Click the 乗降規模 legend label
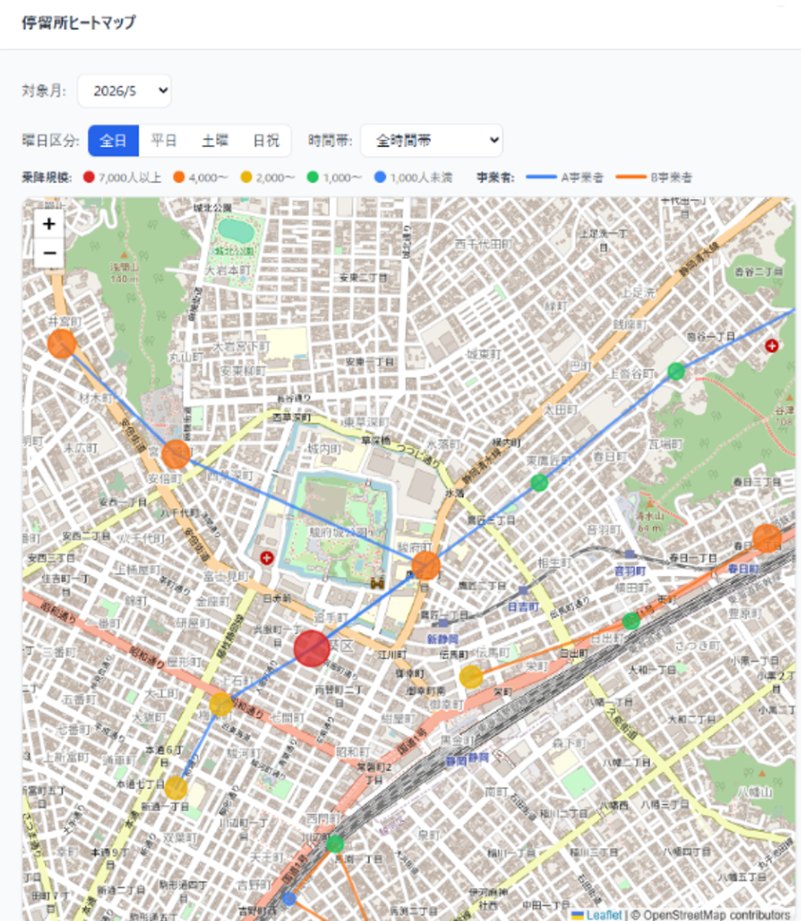 (x=47, y=177)
